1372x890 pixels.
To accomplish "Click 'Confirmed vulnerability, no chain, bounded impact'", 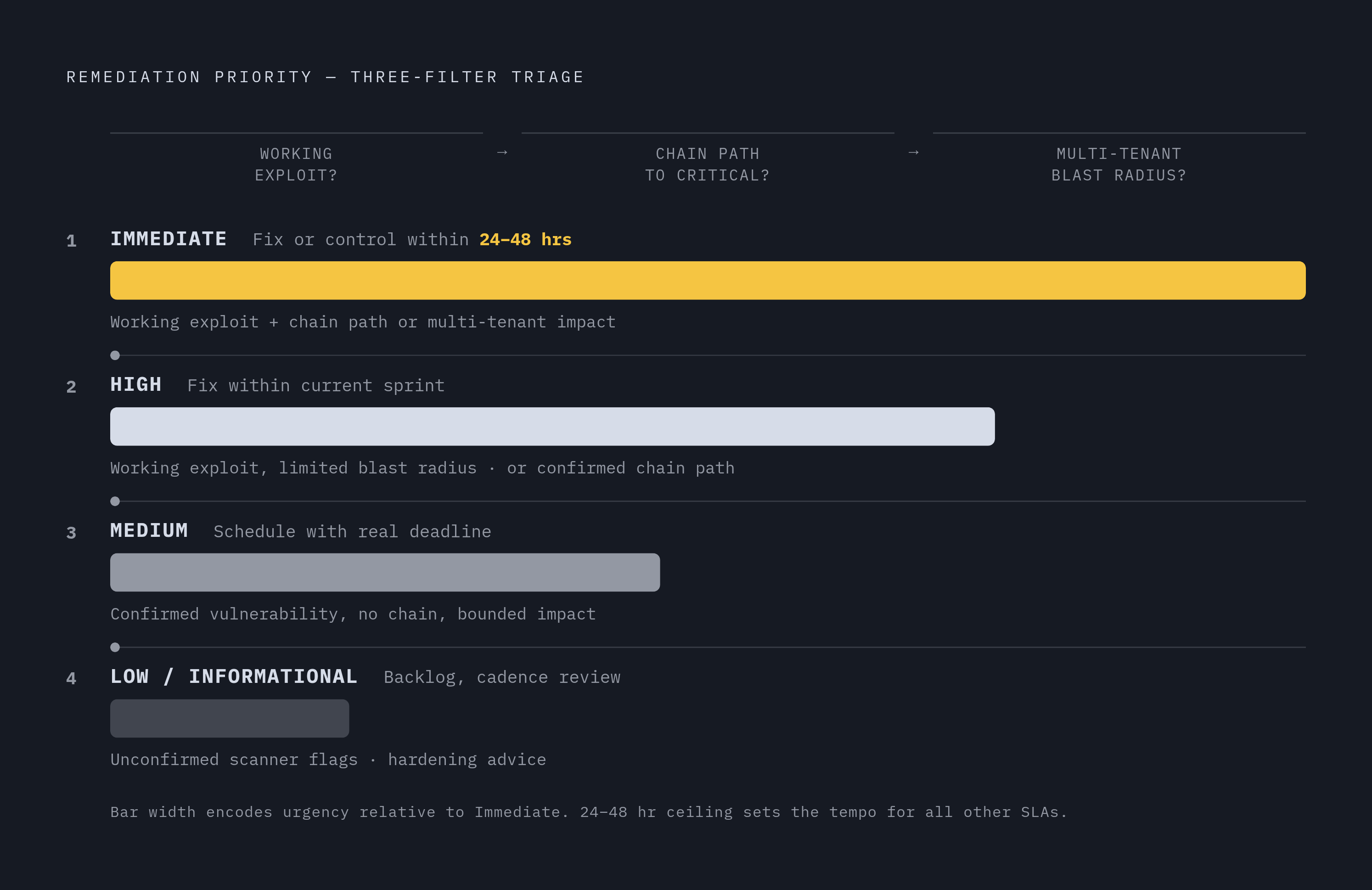I will click(353, 614).
